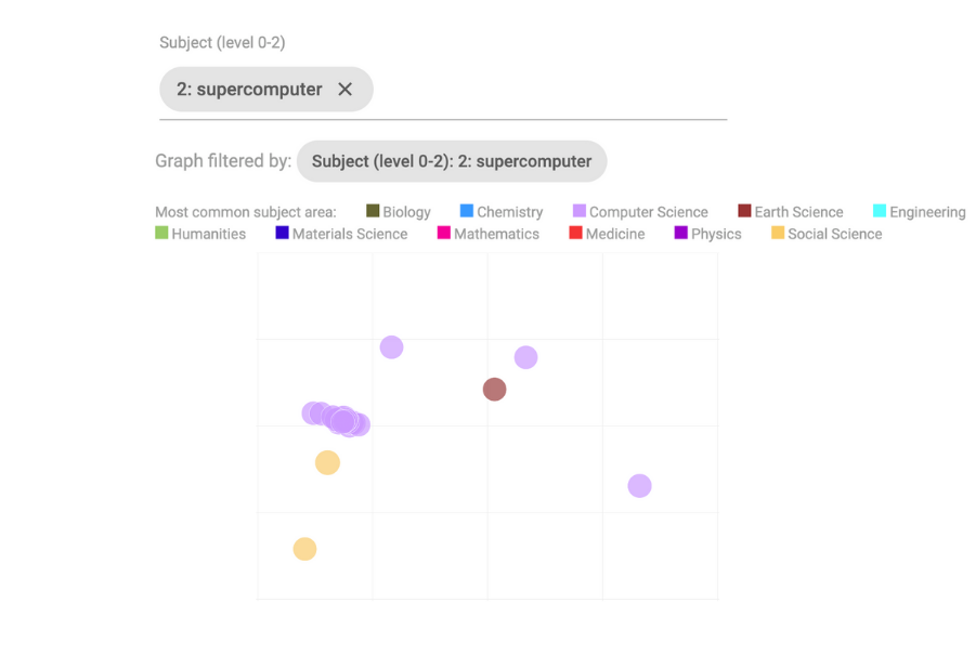
Task: Select the purple point left of the red point
Action: tap(392, 347)
